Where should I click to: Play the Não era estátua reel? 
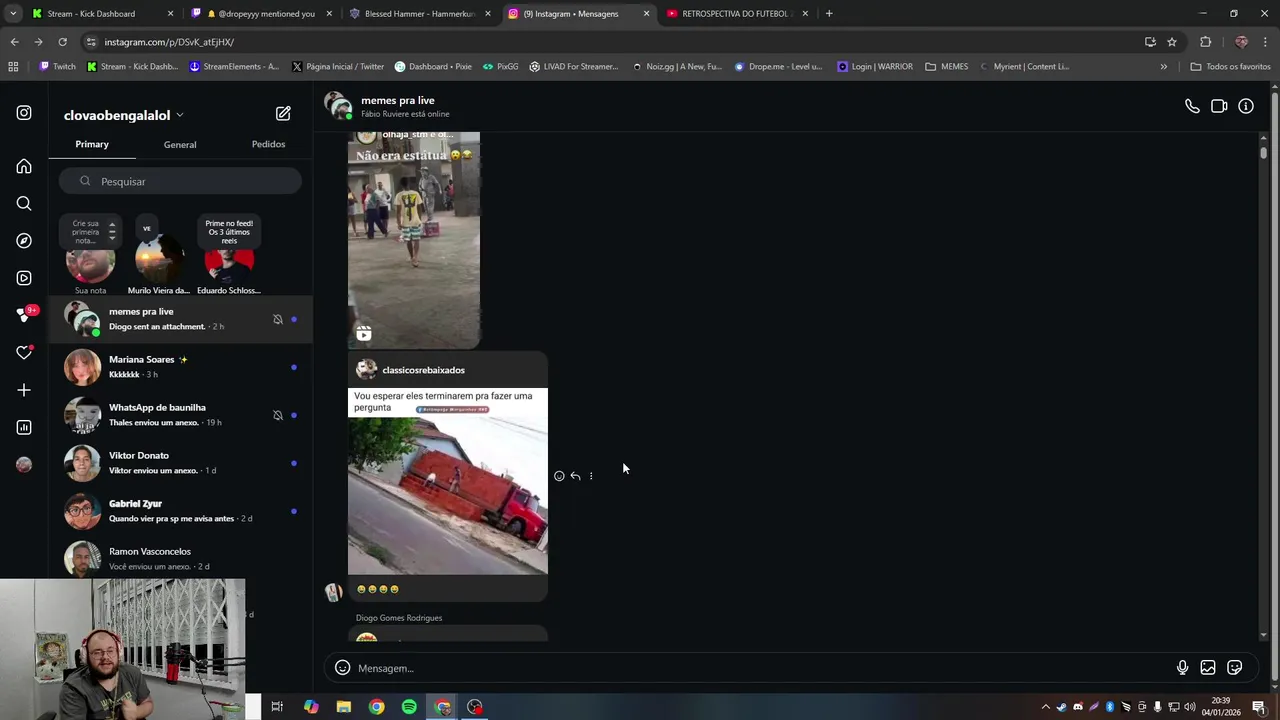coord(414,240)
